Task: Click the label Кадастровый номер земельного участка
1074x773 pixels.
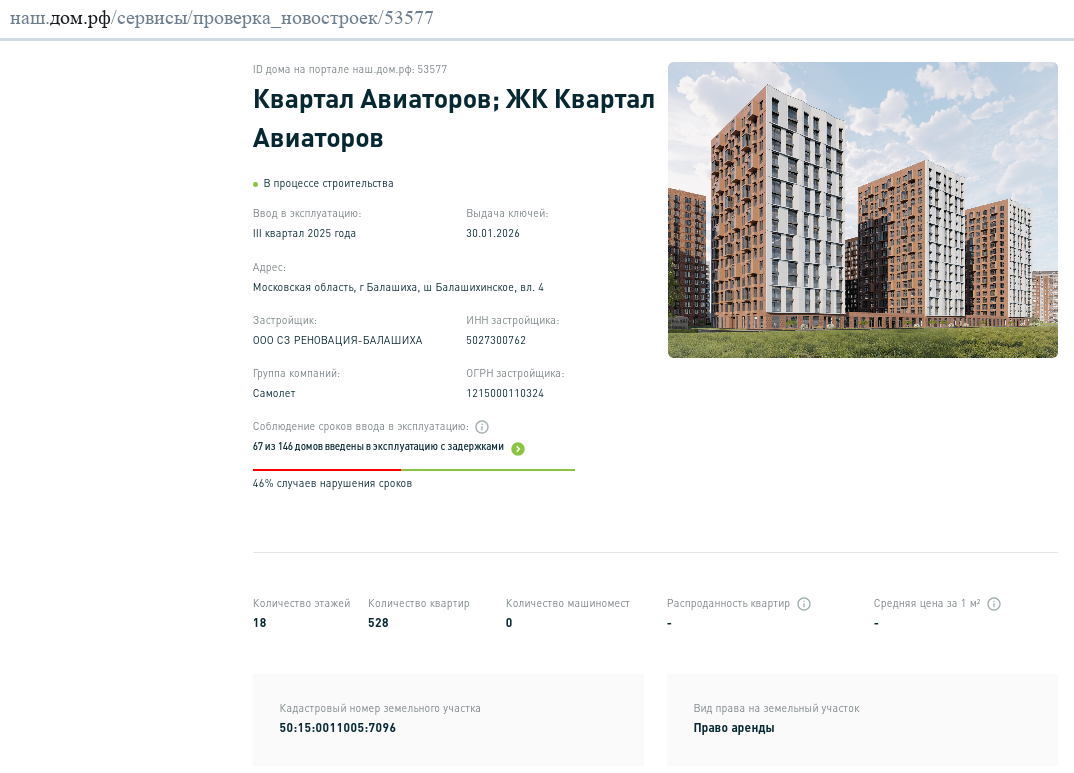Action: point(380,709)
